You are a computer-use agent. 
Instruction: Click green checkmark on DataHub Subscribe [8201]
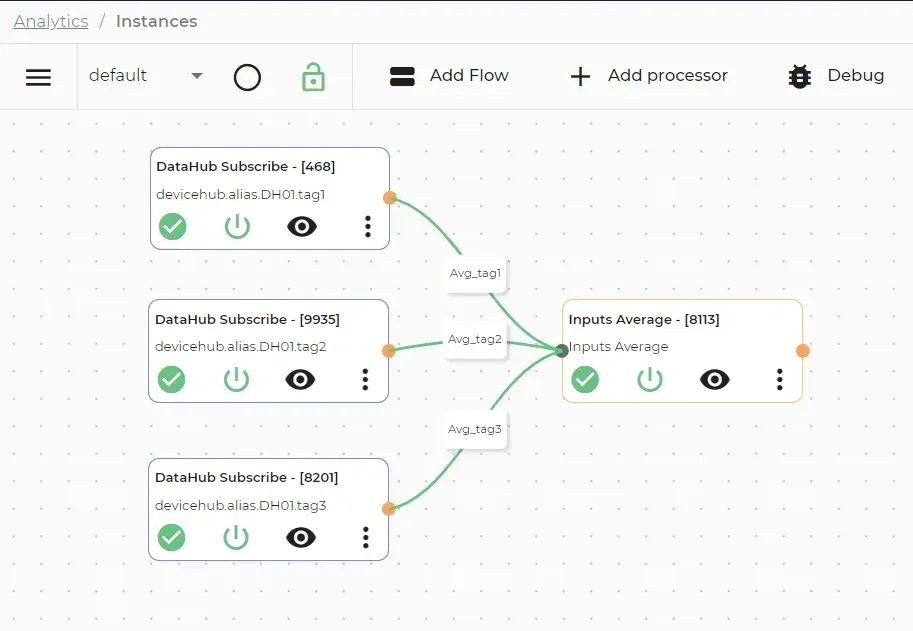[x=172, y=537]
